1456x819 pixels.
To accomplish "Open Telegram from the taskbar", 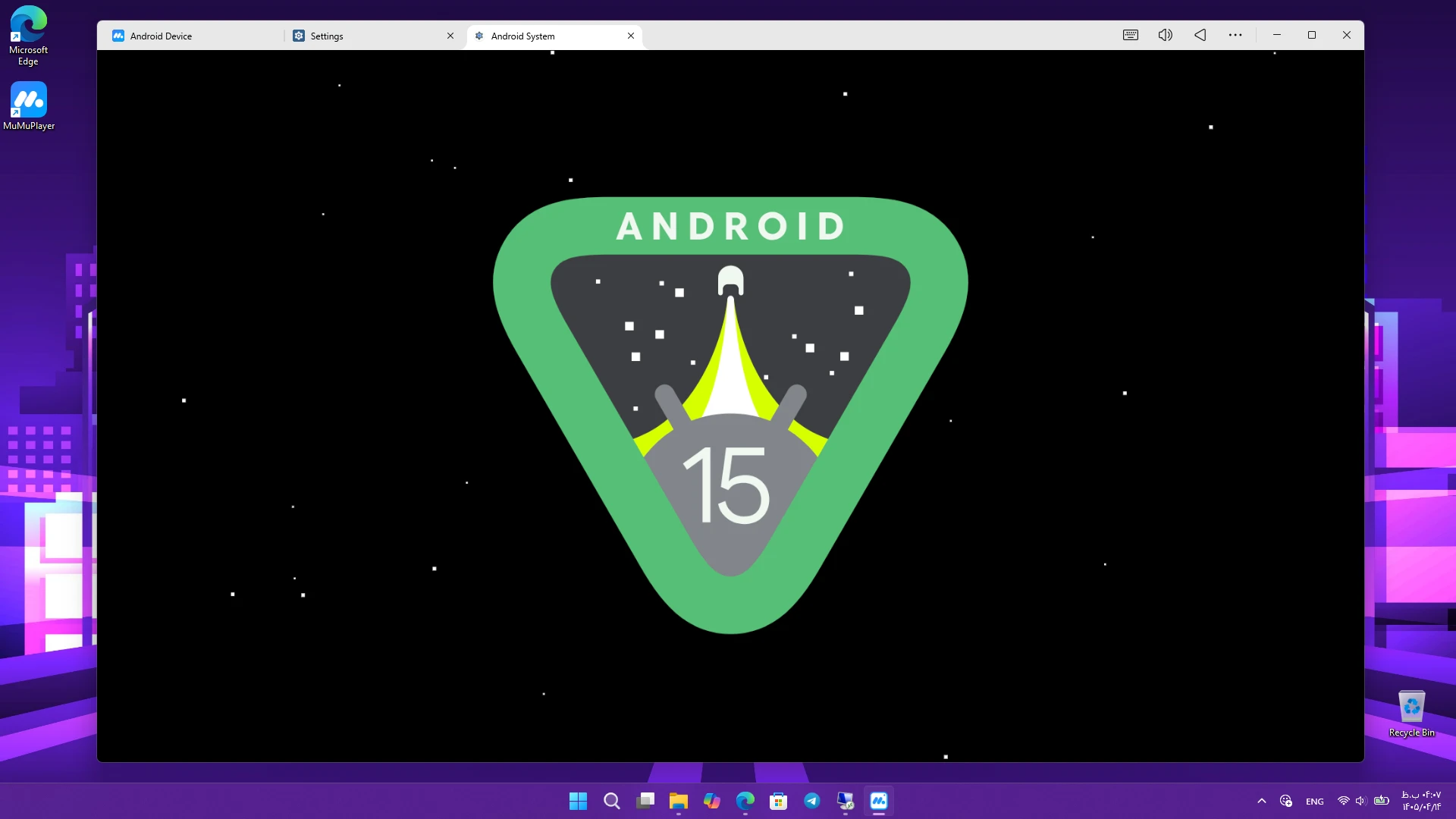I will [812, 801].
